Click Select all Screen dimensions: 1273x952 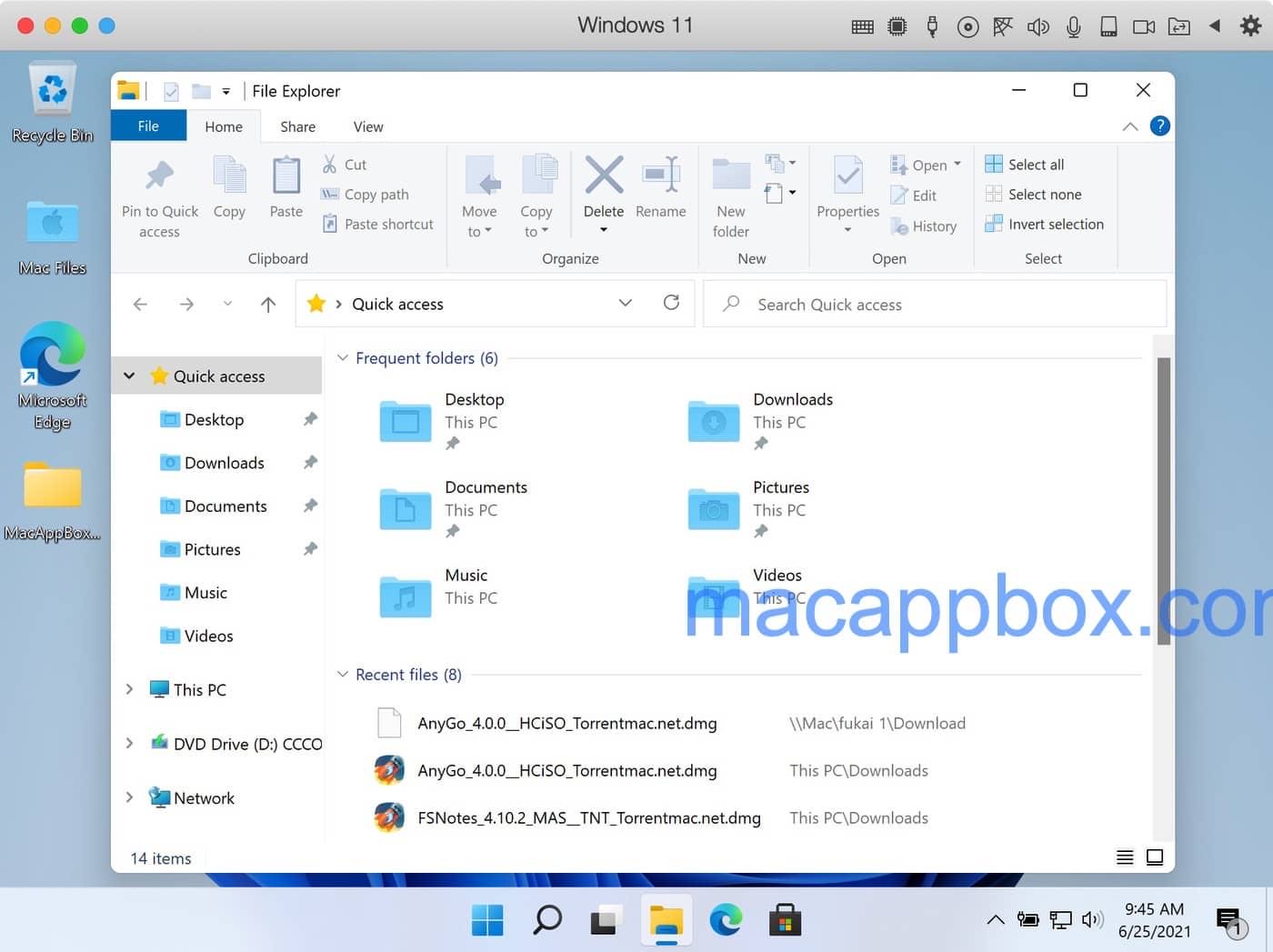pos(1025,165)
